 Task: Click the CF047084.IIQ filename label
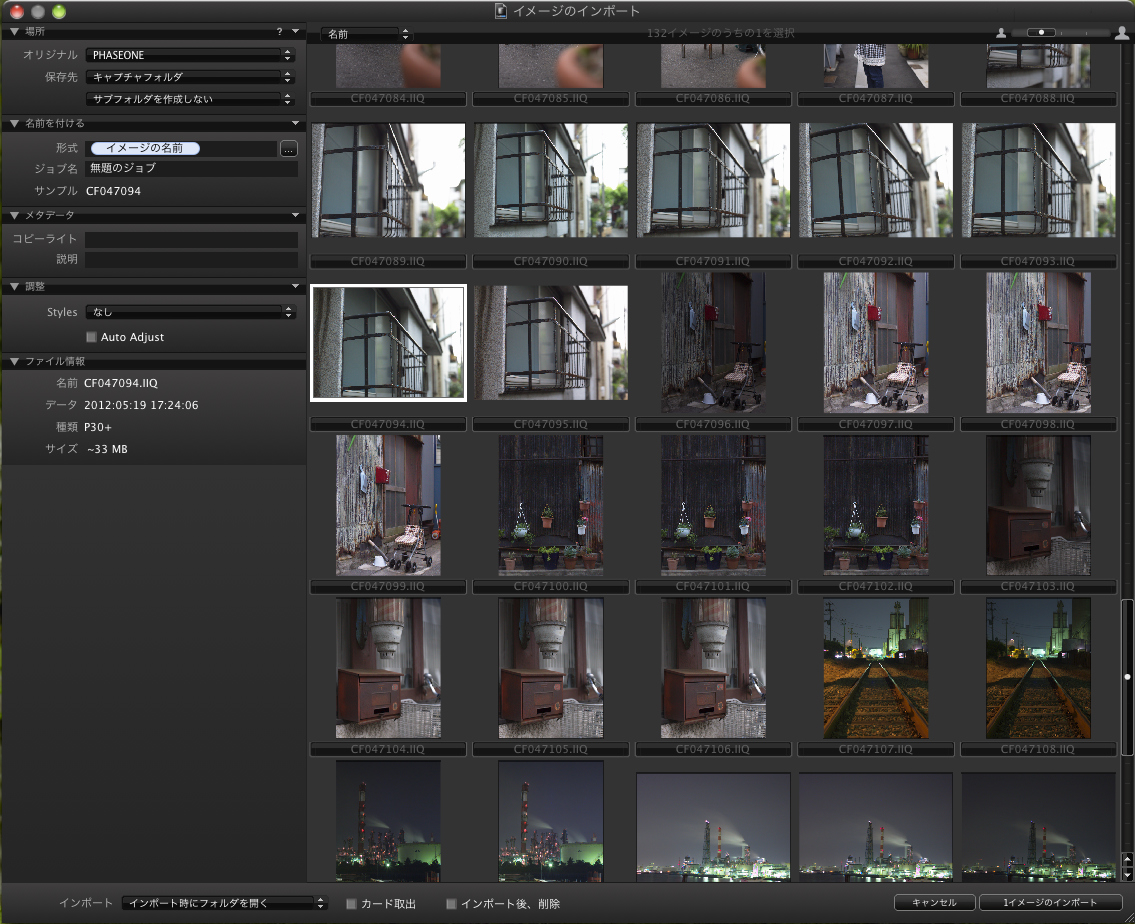(388, 98)
